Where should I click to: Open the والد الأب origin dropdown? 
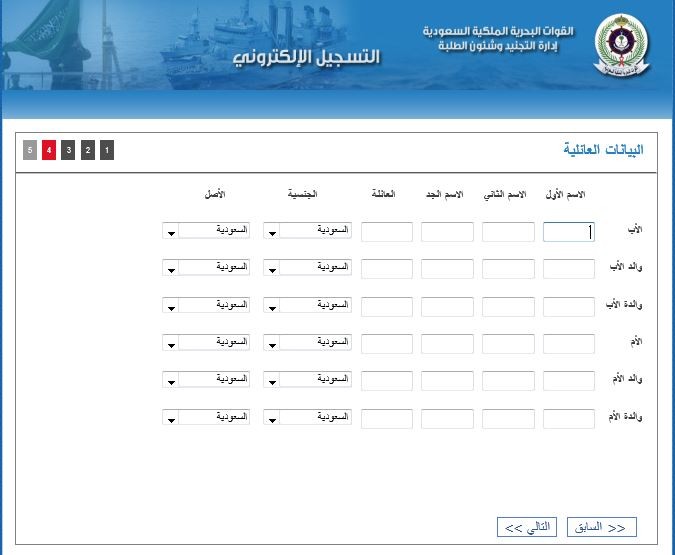206,267
